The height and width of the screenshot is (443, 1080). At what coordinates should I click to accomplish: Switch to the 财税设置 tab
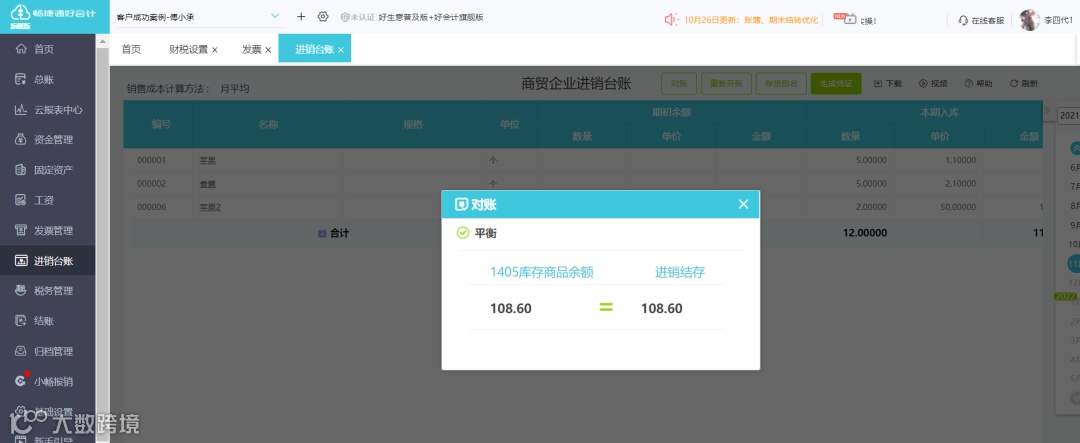click(x=188, y=50)
